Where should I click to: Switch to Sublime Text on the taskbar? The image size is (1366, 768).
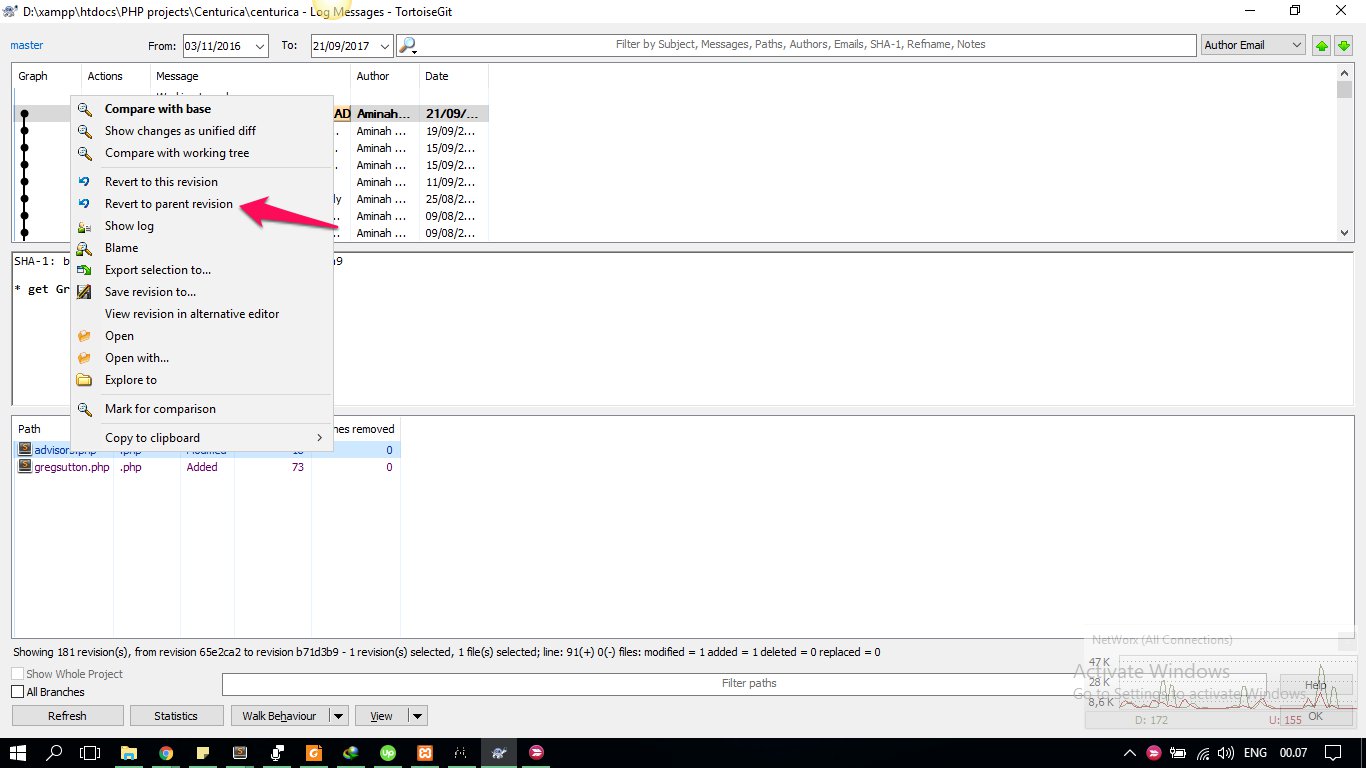tap(240, 752)
